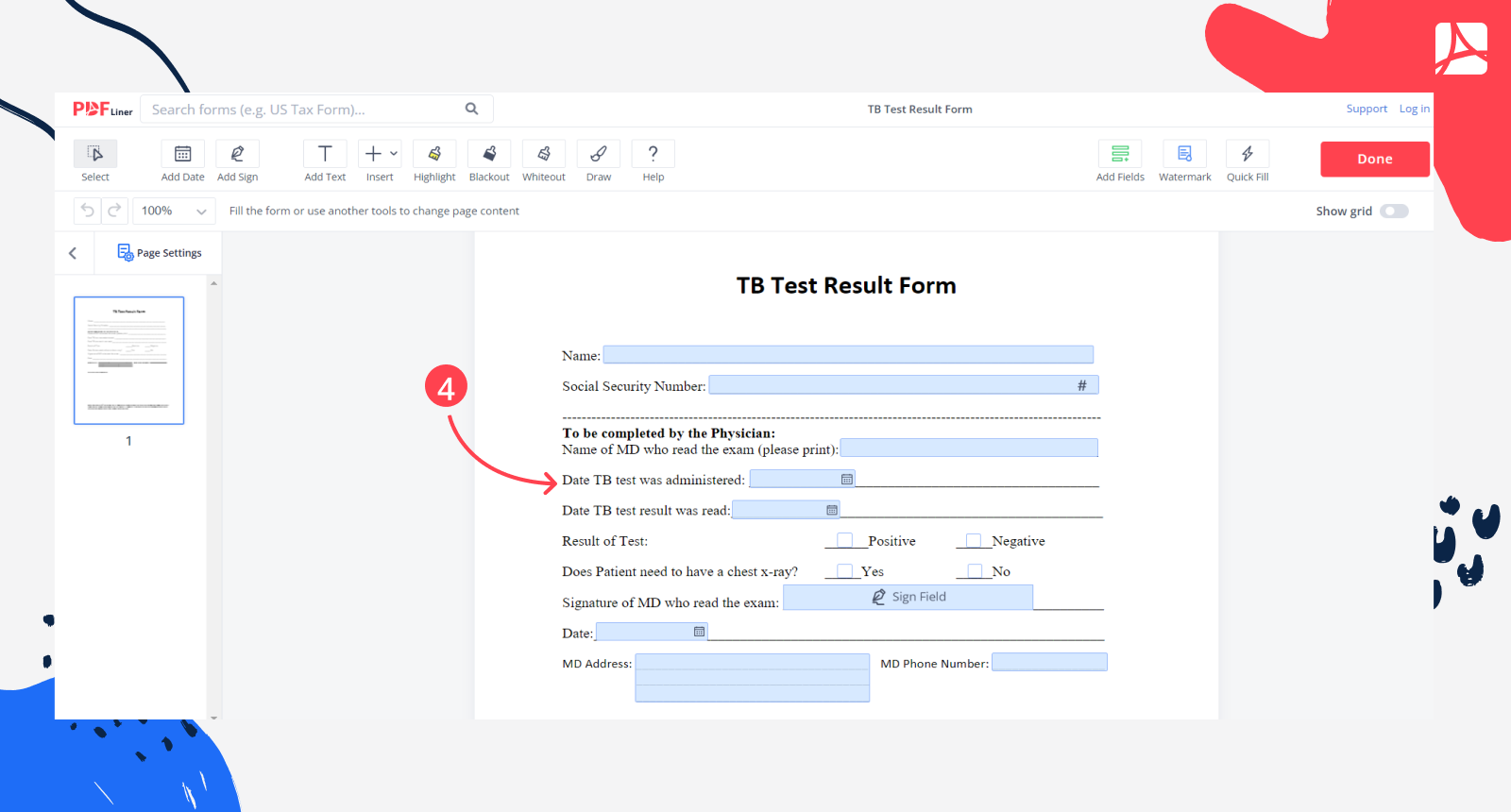Open the Add Date tool

tap(183, 154)
